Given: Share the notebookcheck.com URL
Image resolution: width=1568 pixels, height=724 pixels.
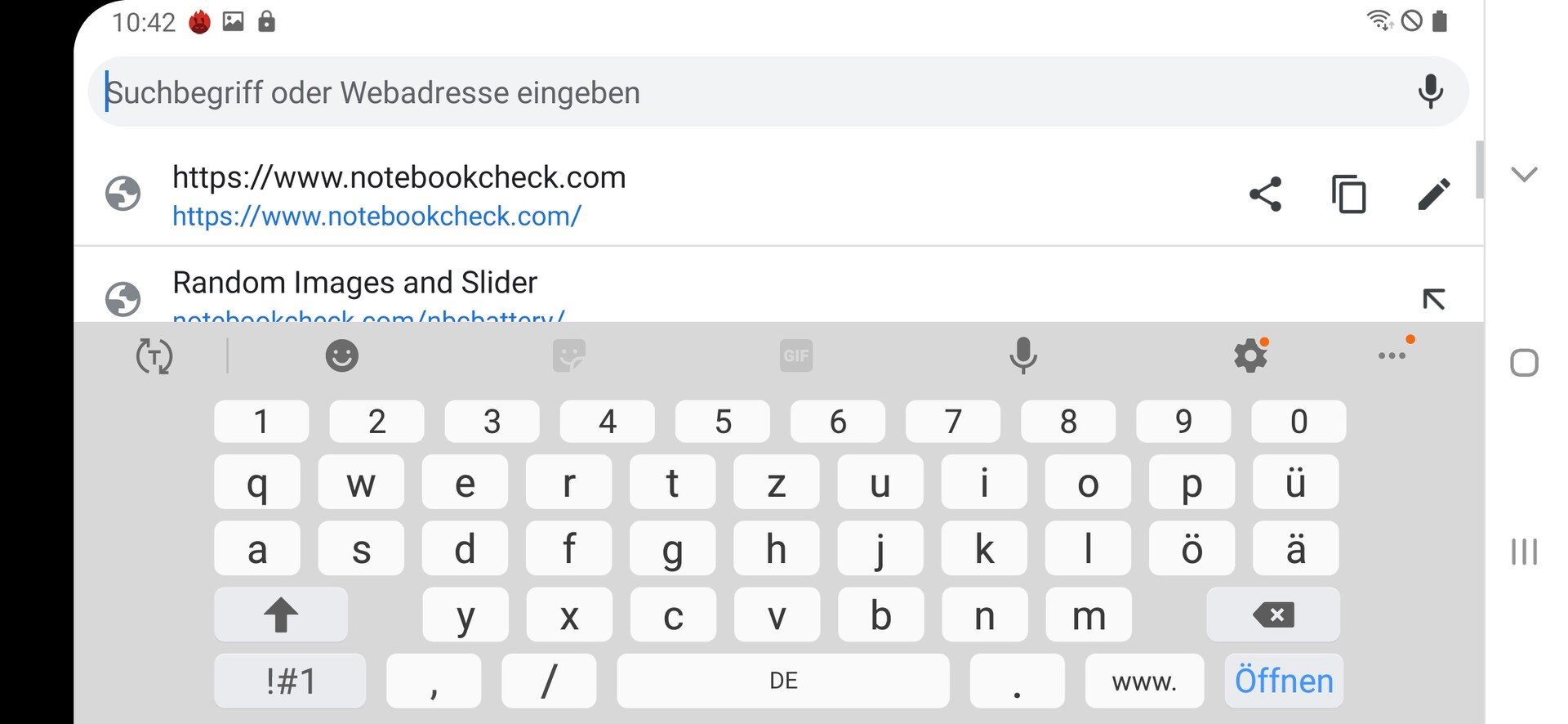Looking at the screenshot, I should point(1266,194).
